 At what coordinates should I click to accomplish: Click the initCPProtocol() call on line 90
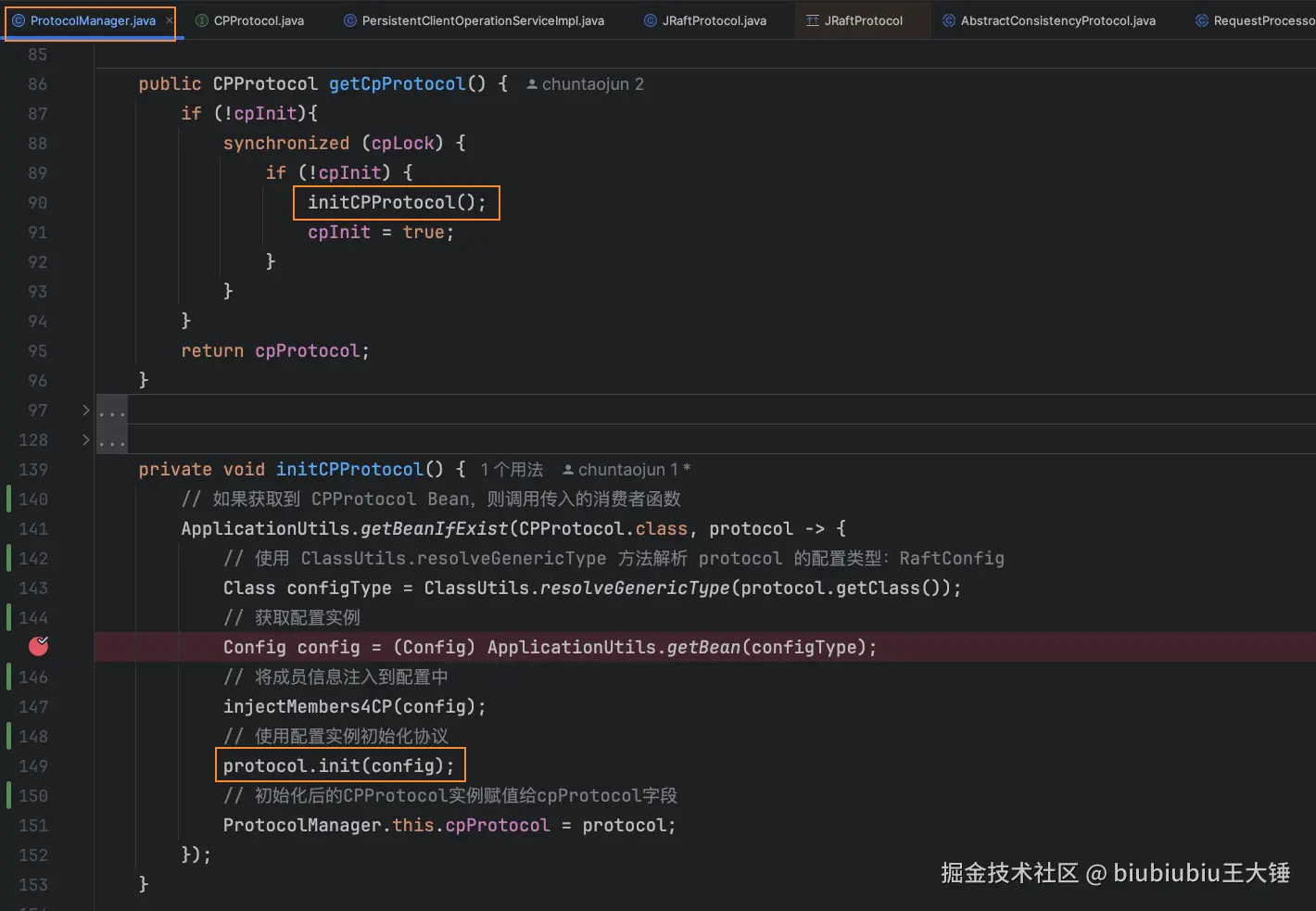coord(397,202)
